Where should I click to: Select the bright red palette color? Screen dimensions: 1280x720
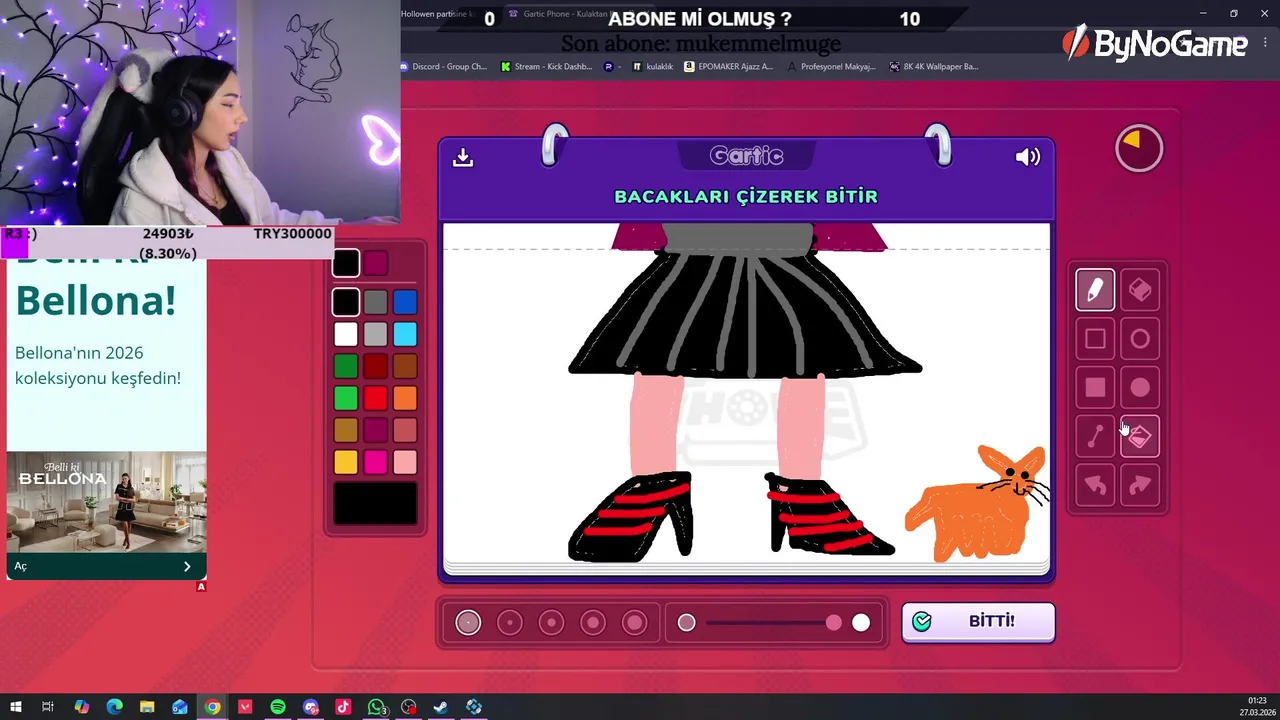tap(375, 398)
